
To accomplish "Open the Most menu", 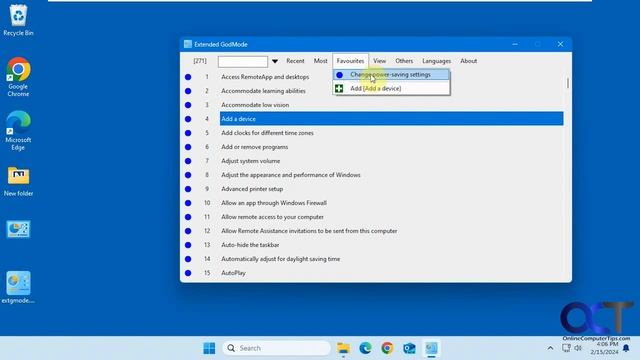I will pyautogui.click(x=320, y=61).
